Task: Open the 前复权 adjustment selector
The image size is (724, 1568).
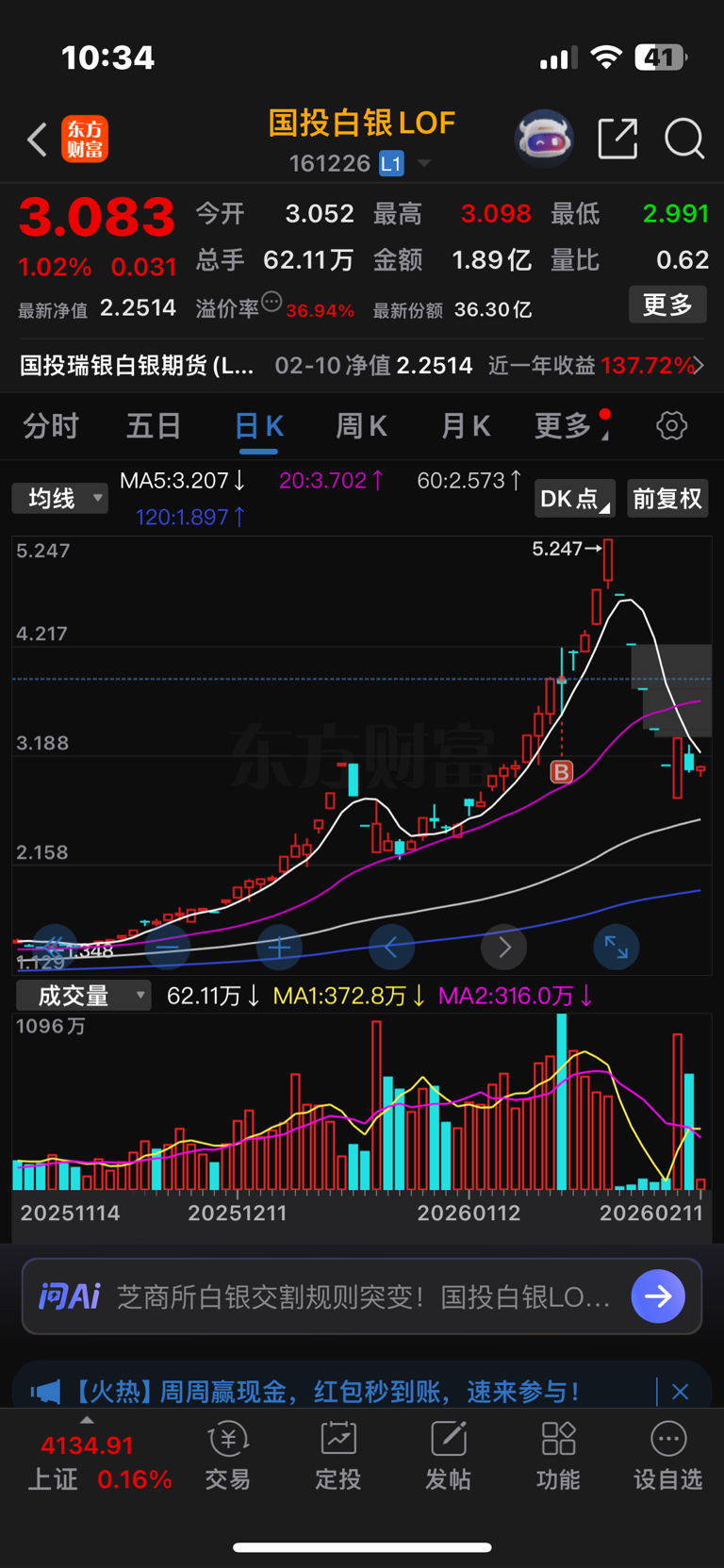Action: (667, 498)
